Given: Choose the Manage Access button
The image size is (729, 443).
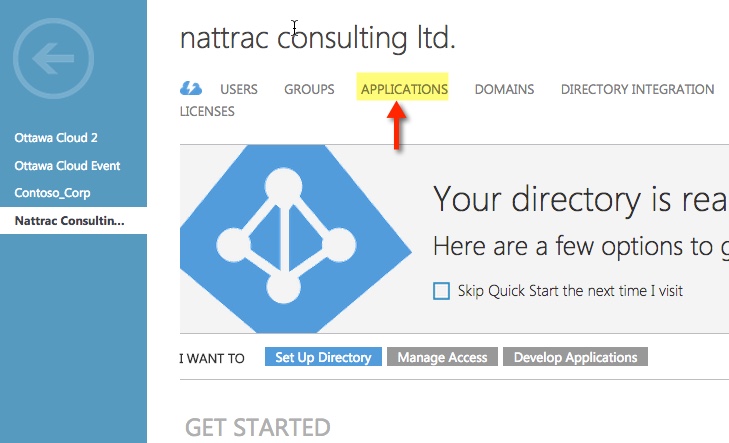Looking at the screenshot, I should pos(442,357).
